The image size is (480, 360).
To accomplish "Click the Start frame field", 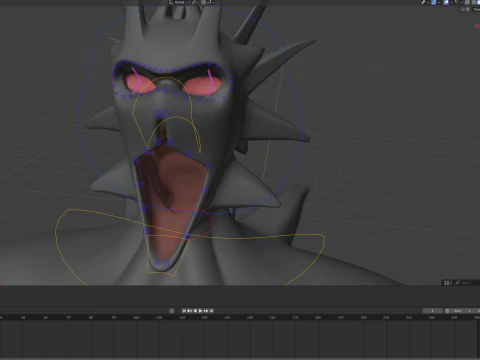I will click(x=462, y=311).
